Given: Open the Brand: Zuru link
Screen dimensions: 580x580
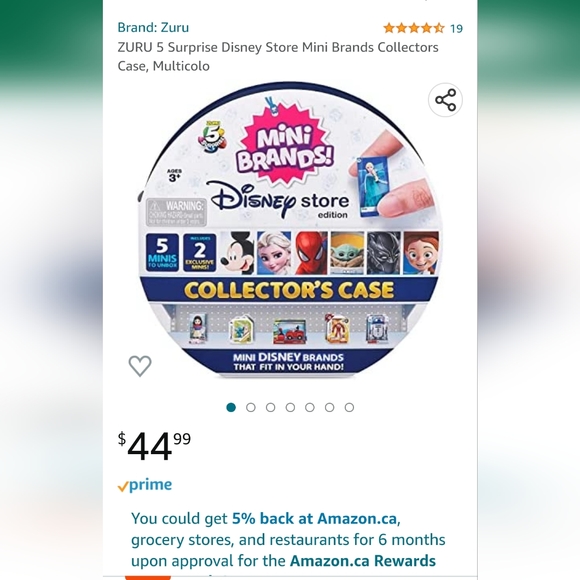Looking at the screenshot, I should point(153,27).
